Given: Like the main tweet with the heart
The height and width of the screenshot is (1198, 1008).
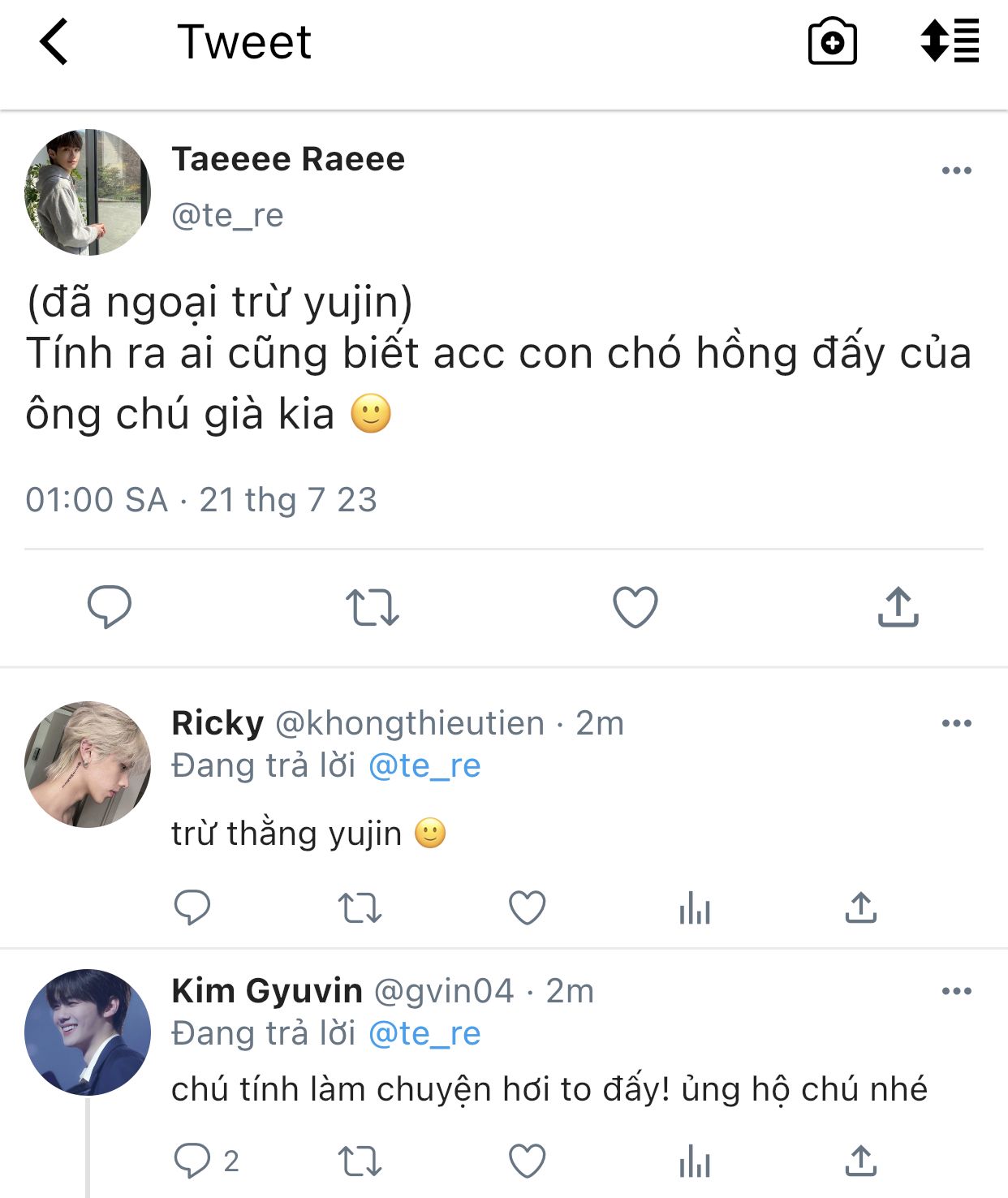Looking at the screenshot, I should (635, 607).
